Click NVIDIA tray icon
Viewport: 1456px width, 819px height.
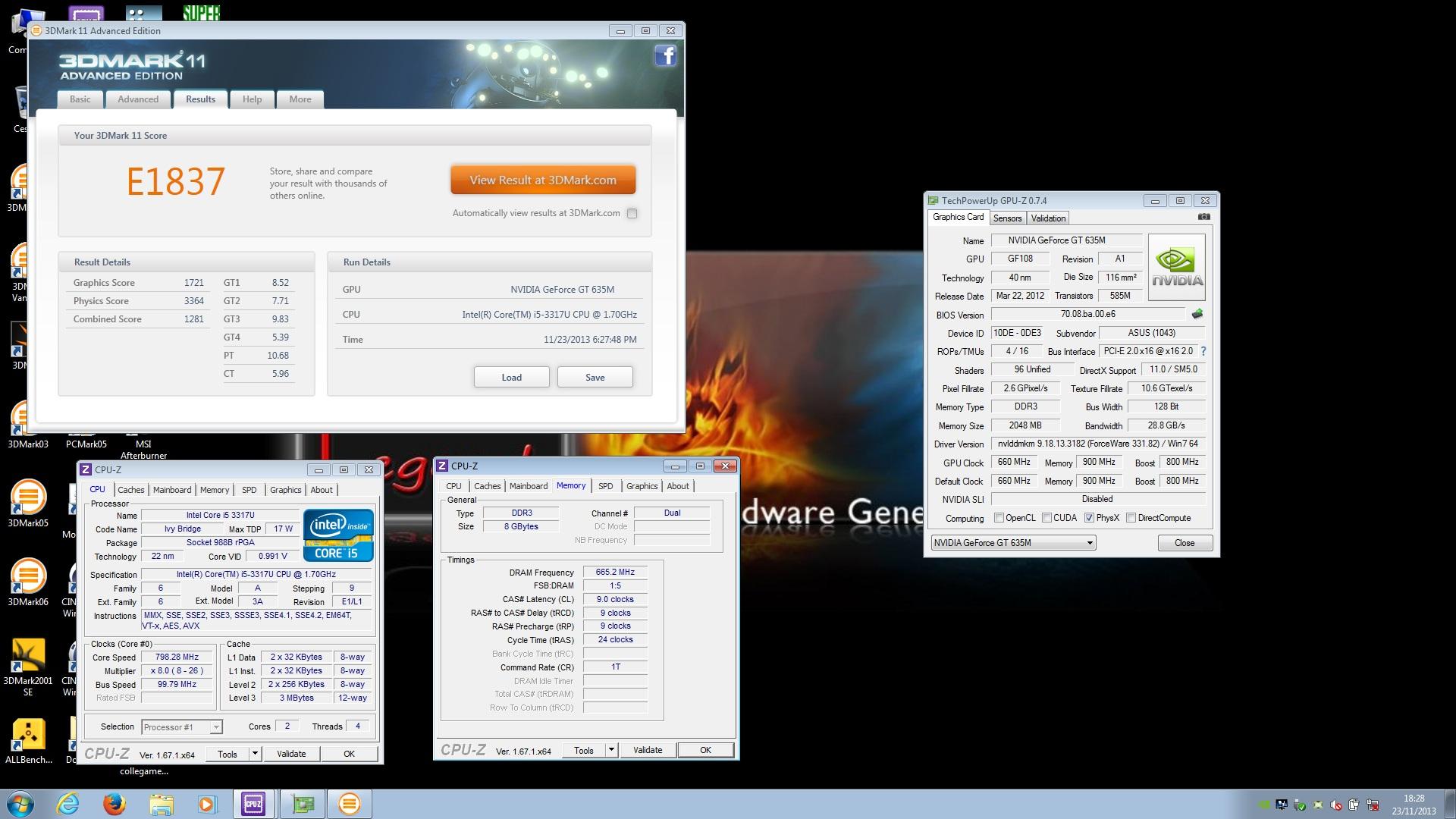pos(1263,805)
